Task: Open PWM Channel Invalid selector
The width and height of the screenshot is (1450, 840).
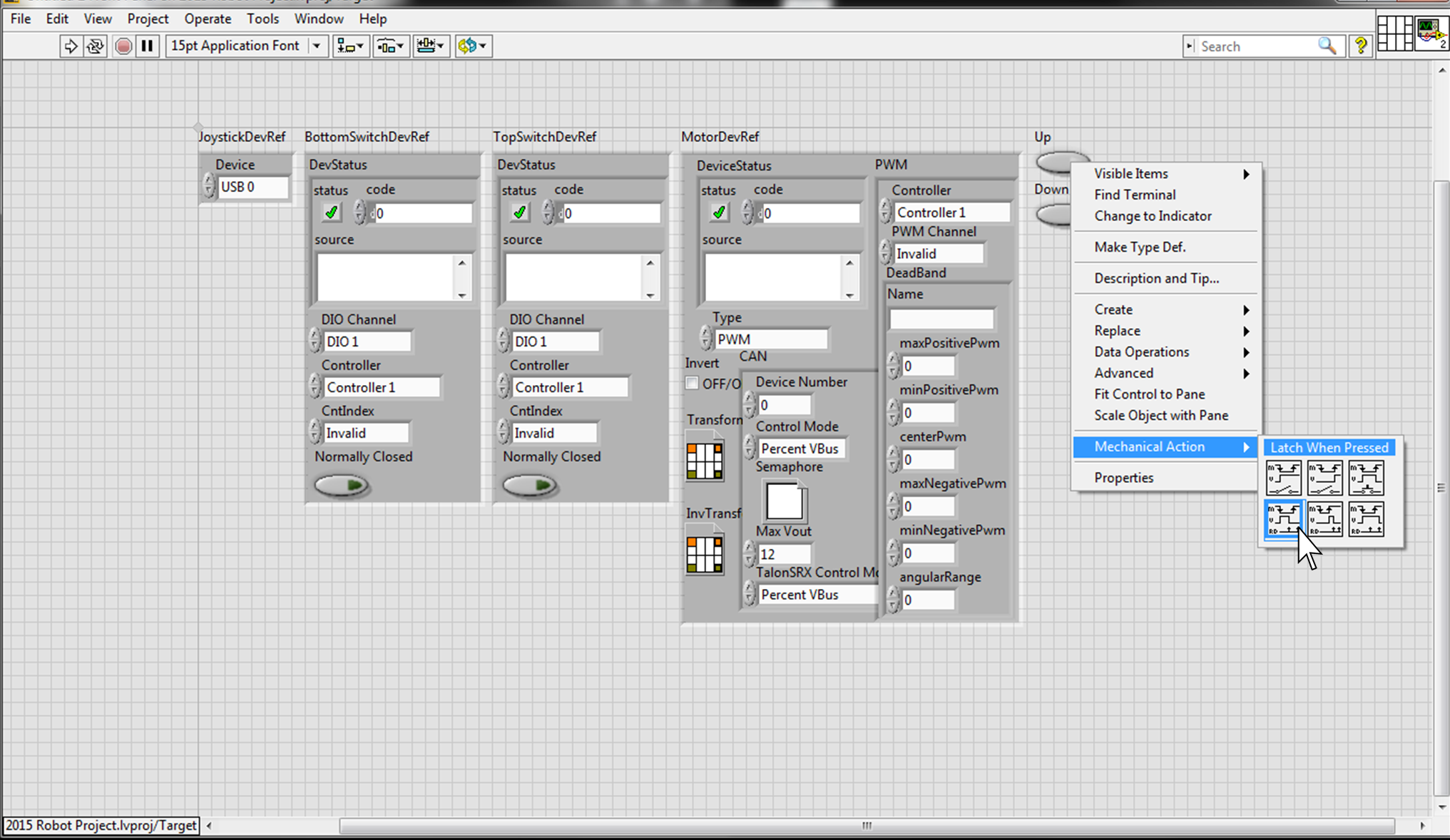Action: point(939,254)
